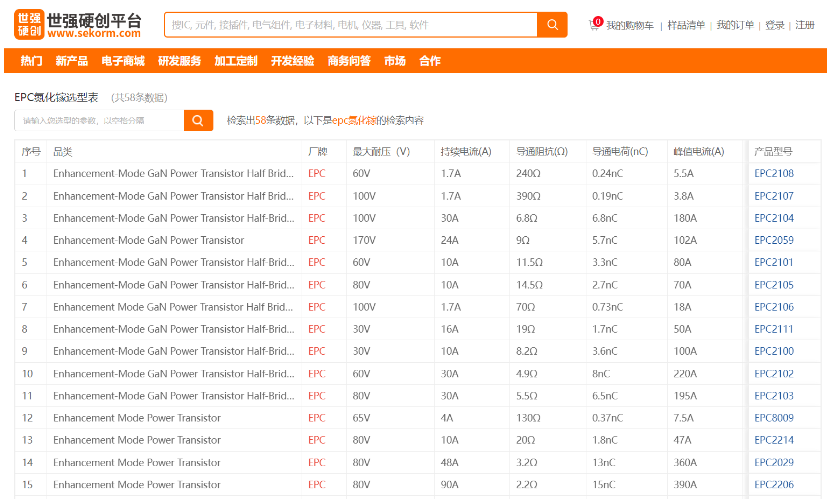Click the 最大耐压 (V) column header
Screen dimensions: 833x501
tap(381, 152)
